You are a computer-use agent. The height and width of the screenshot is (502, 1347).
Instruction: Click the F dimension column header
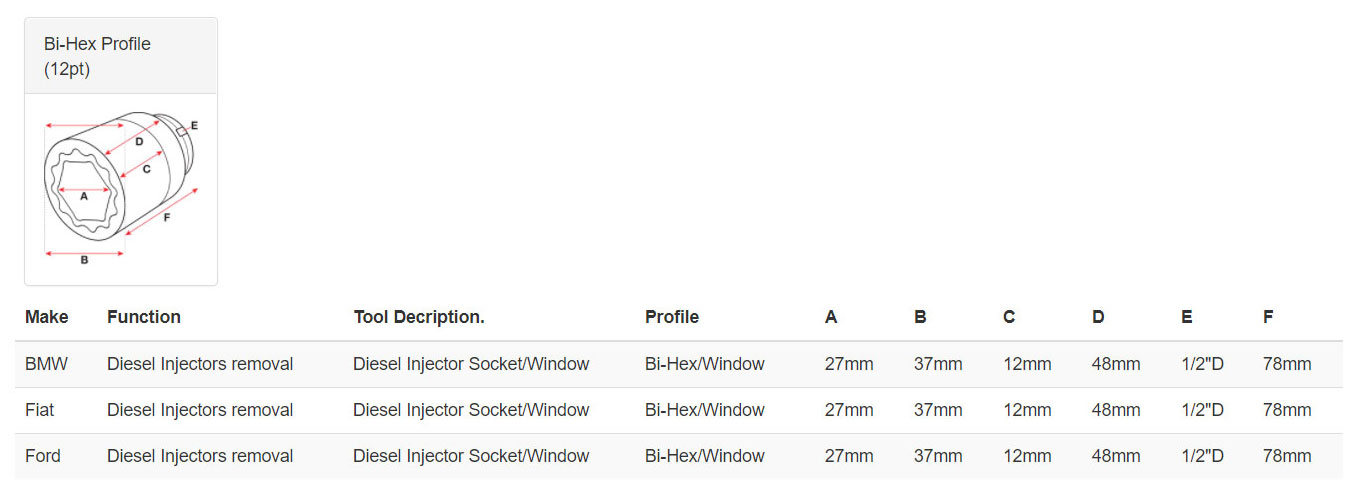(x=1268, y=317)
